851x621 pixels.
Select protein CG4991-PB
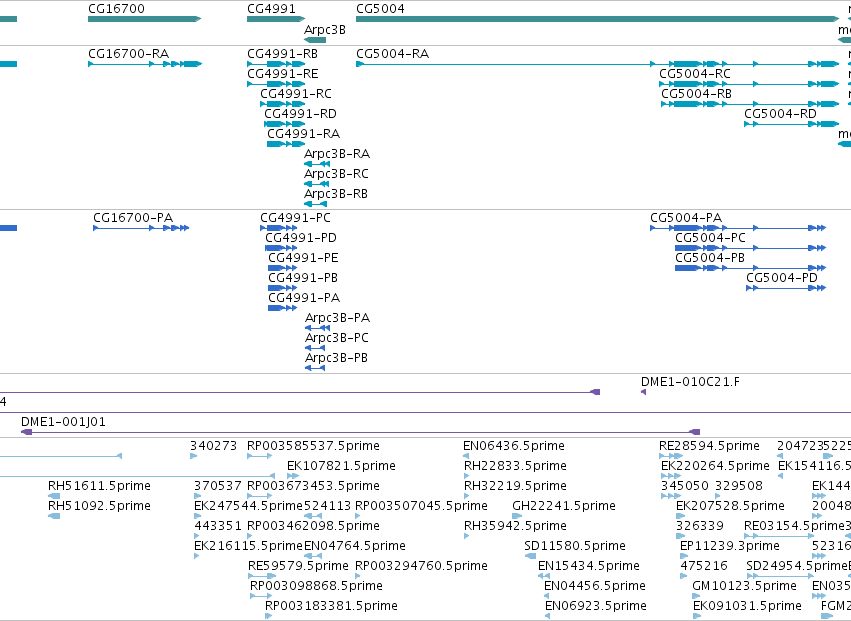(303, 278)
